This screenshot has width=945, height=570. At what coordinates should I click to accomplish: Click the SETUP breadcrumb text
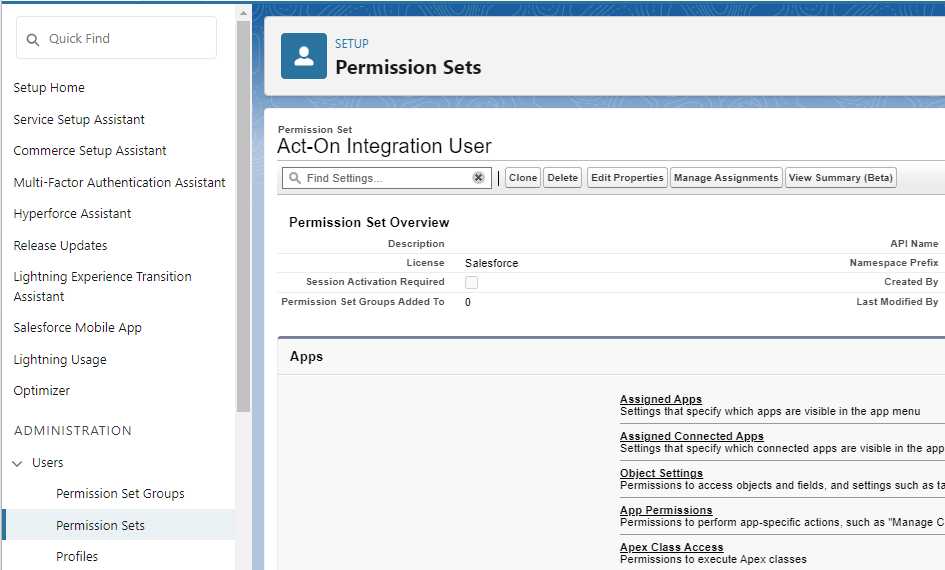(x=352, y=44)
